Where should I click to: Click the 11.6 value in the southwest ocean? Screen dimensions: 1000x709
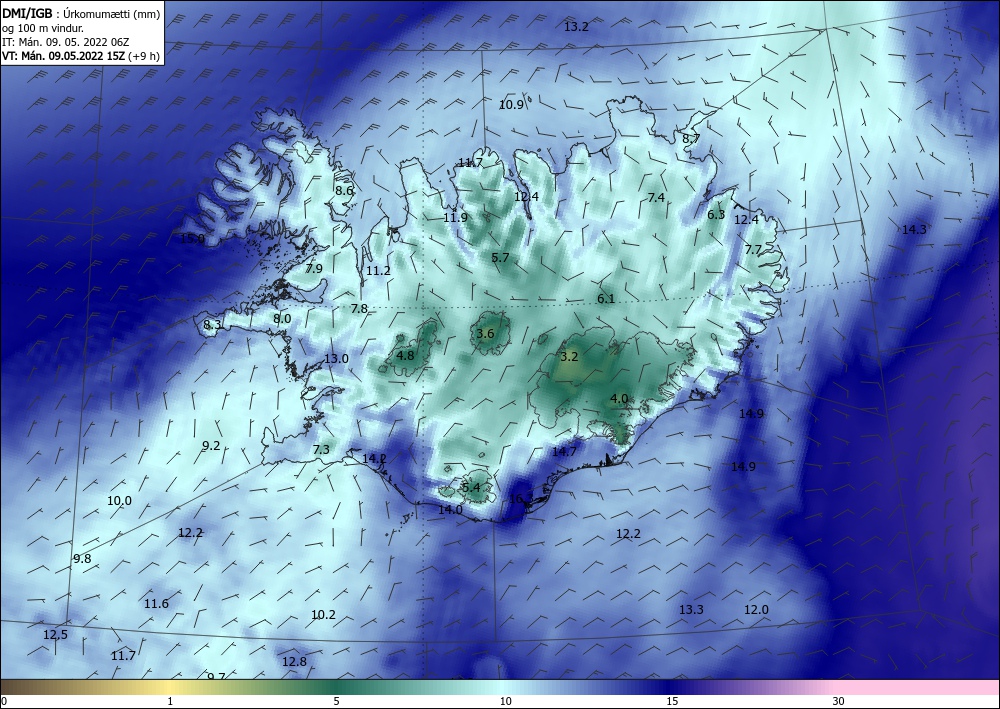click(156, 604)
